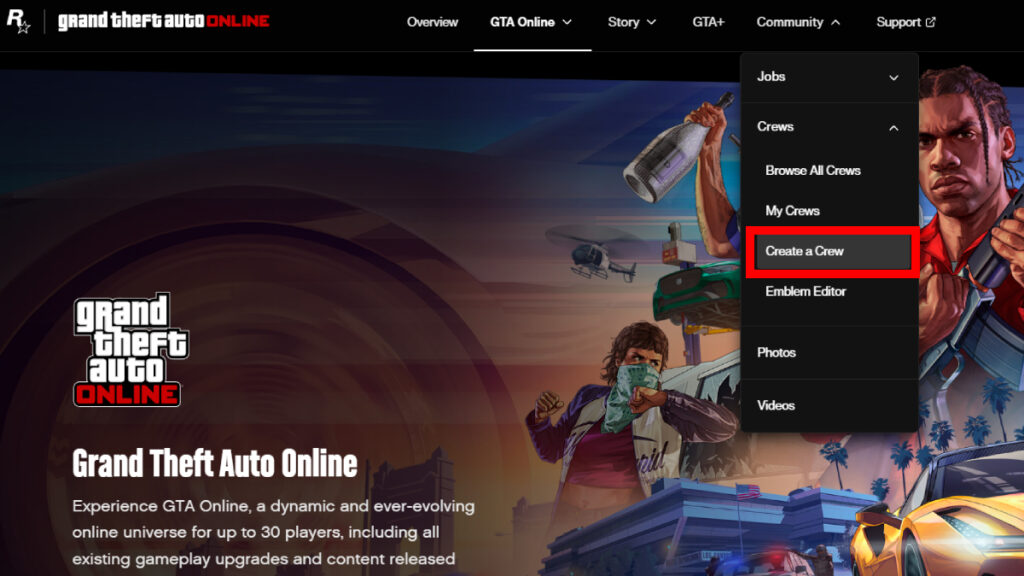
Task: Click the Rockstar Games logo icon
Action: (x=18, y=21)
